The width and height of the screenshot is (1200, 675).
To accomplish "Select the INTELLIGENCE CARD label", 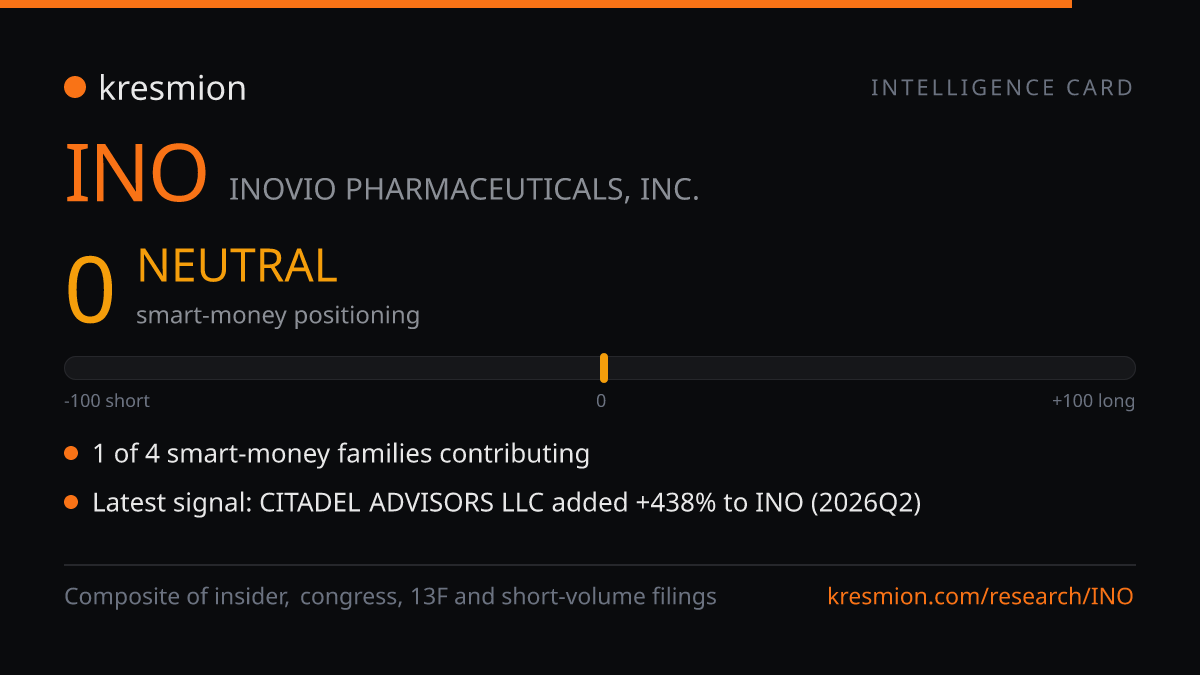I will coord(1002,88).
